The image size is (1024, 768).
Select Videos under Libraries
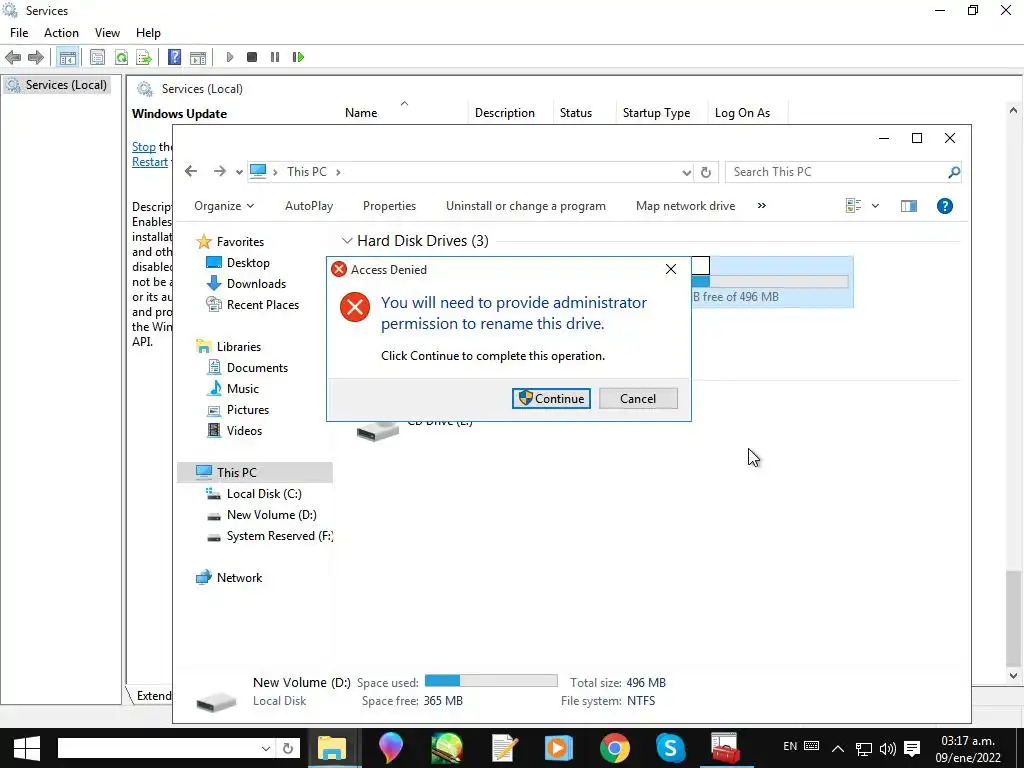coord(234,430)
